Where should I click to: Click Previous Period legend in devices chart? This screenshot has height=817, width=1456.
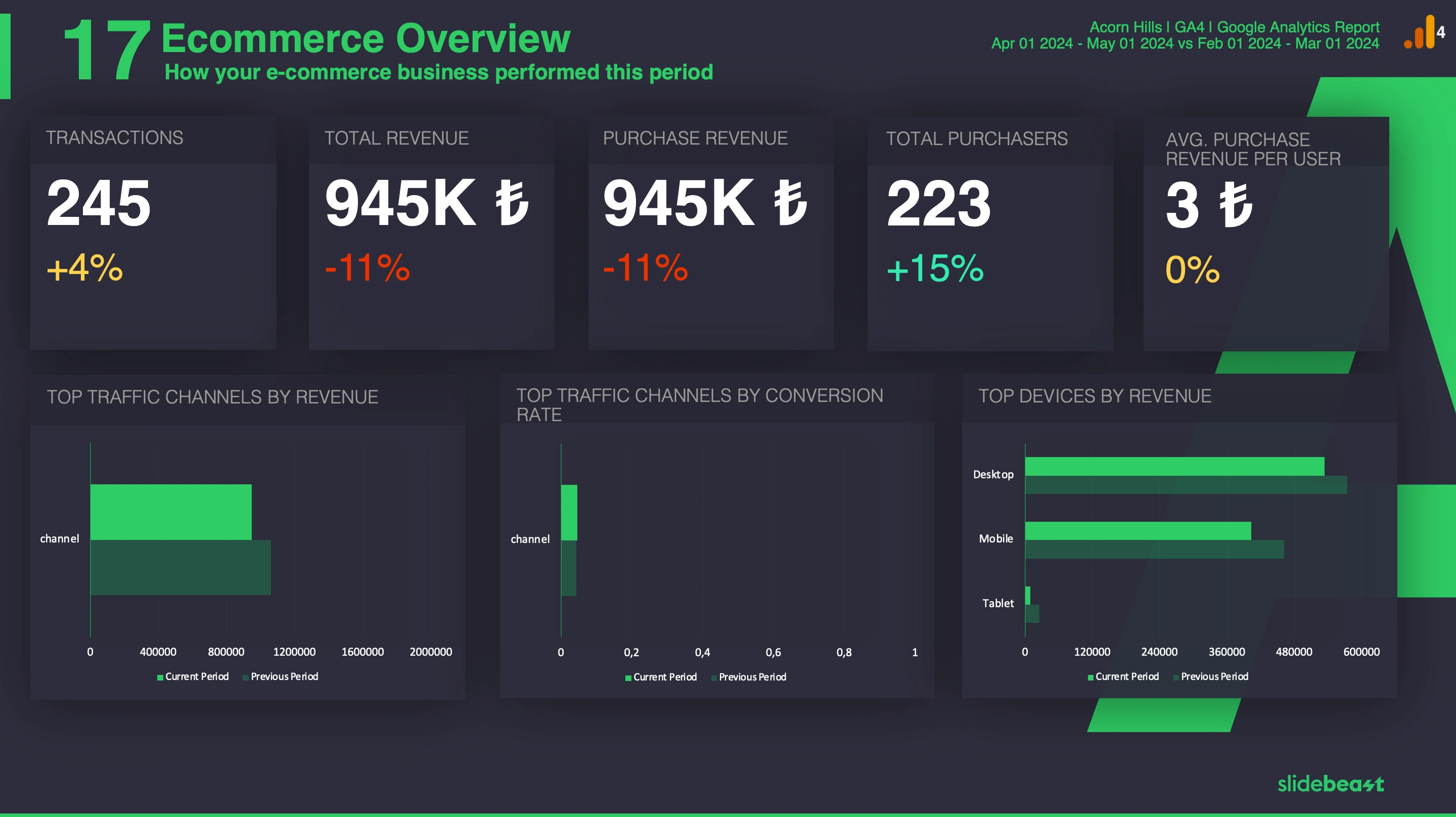[1211, 677]
